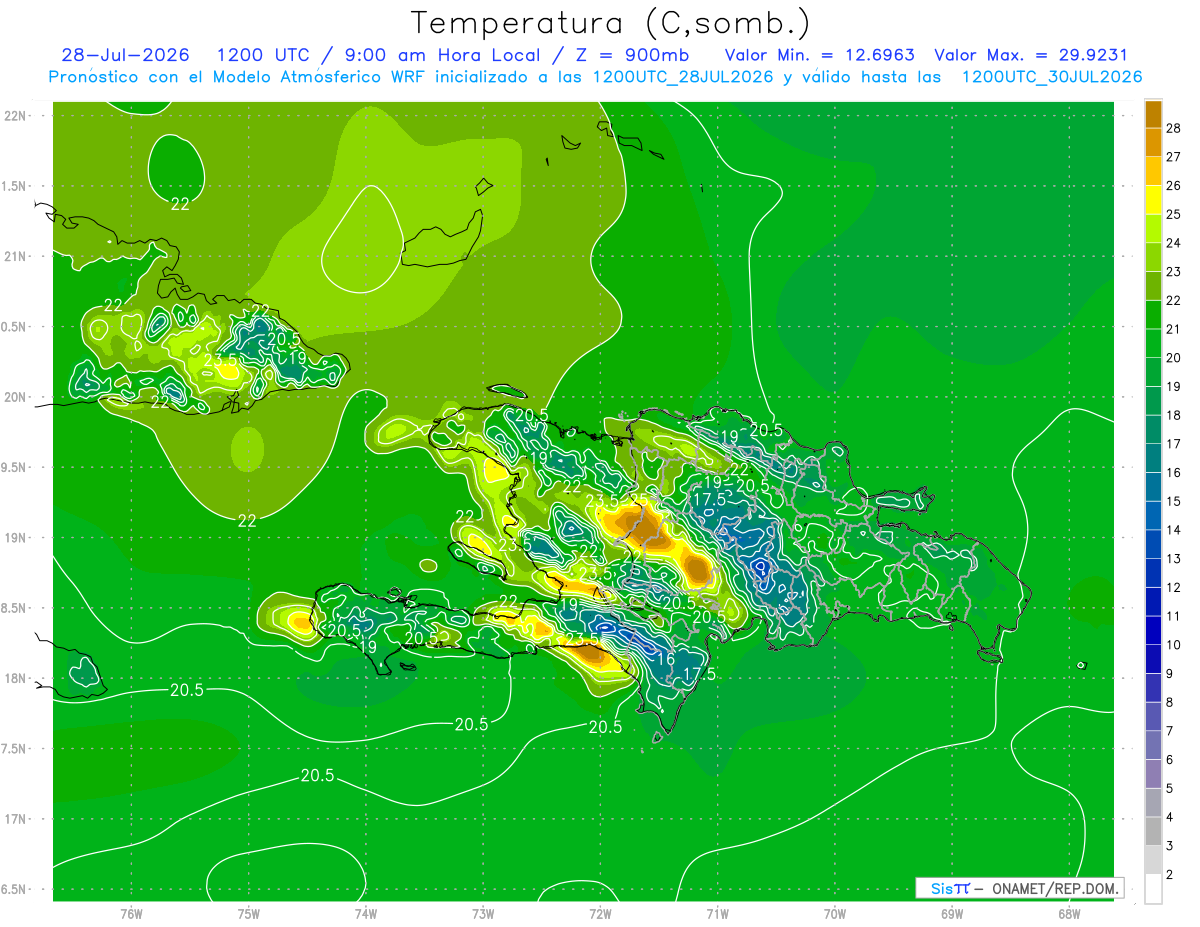
Task: Click the '68W' longitude axis label
Action: tap(1069, 913)
